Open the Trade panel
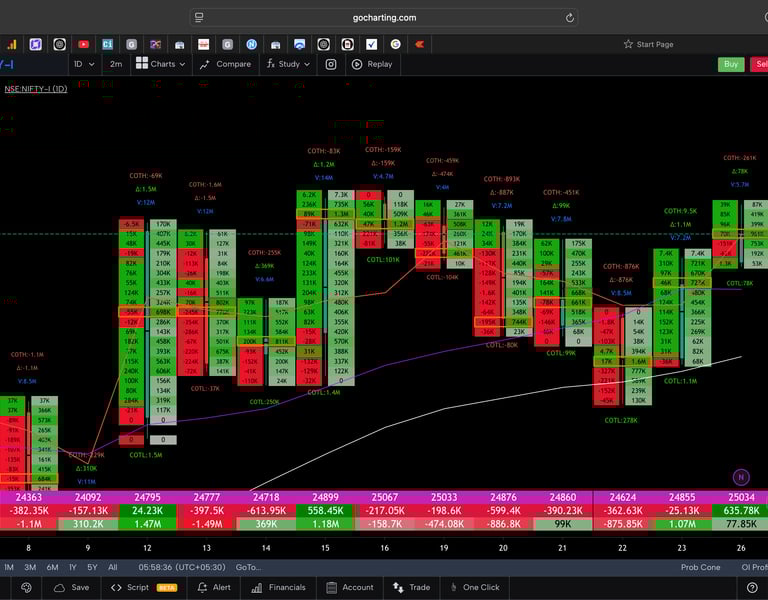Viewport: 768px width, 600px height. (x=411, y=587)
